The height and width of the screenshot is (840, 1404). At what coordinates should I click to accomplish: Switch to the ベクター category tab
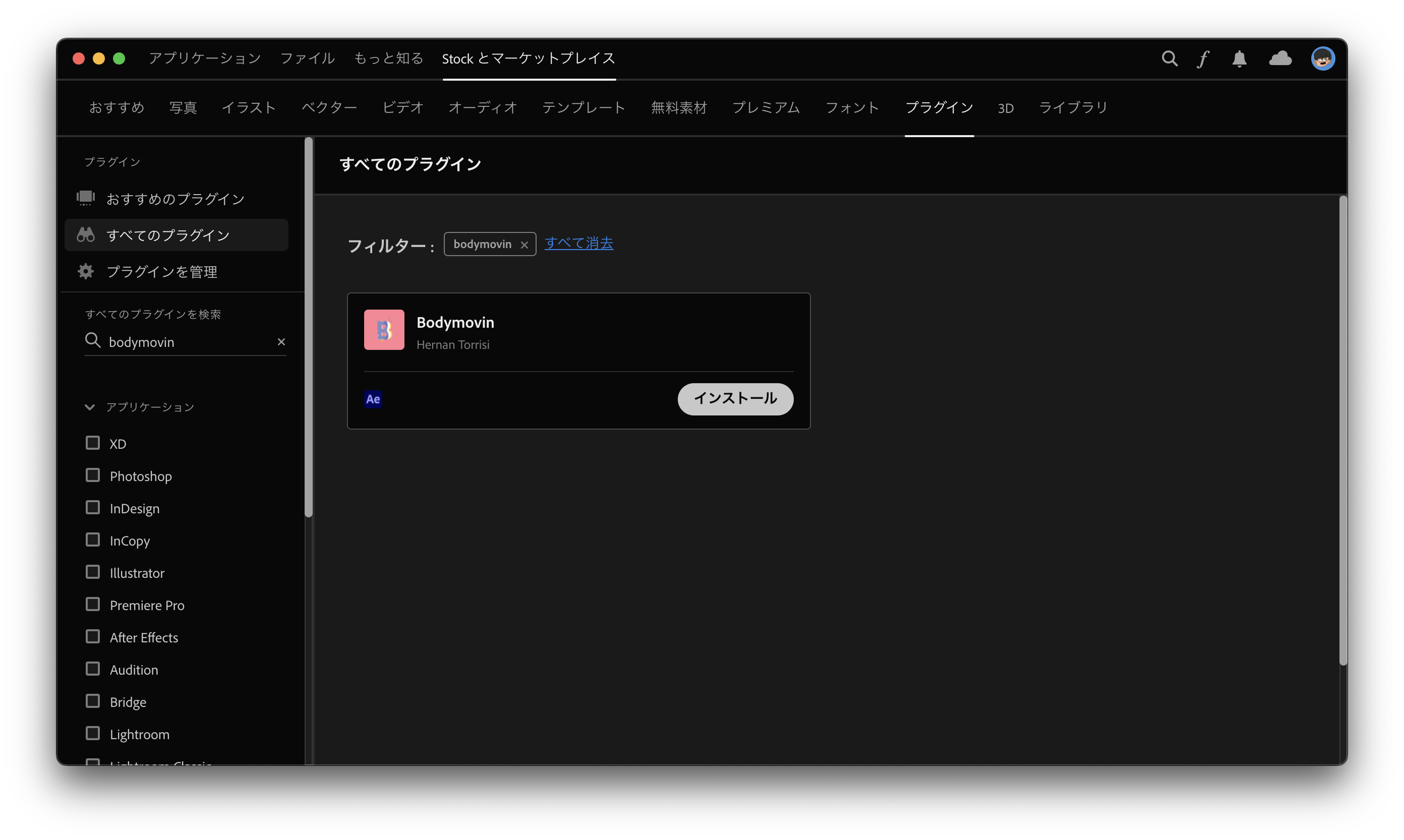(329, 107)
